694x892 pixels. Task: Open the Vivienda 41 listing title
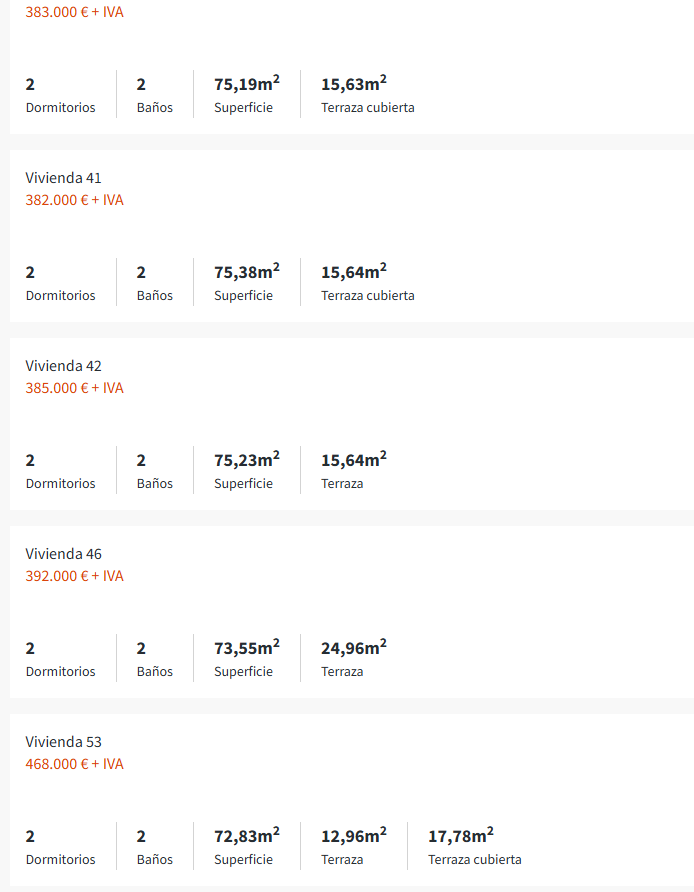tap(63, 178)
